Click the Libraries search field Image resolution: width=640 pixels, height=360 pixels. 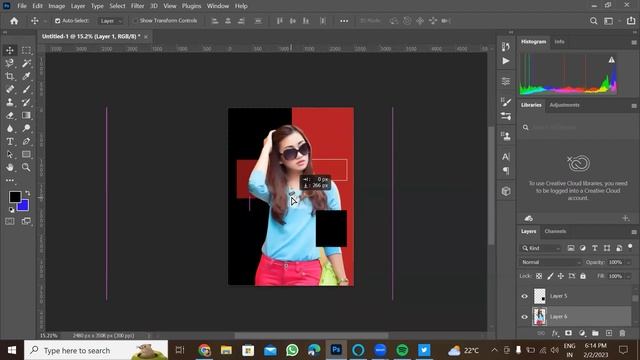[x=578, y=127]
